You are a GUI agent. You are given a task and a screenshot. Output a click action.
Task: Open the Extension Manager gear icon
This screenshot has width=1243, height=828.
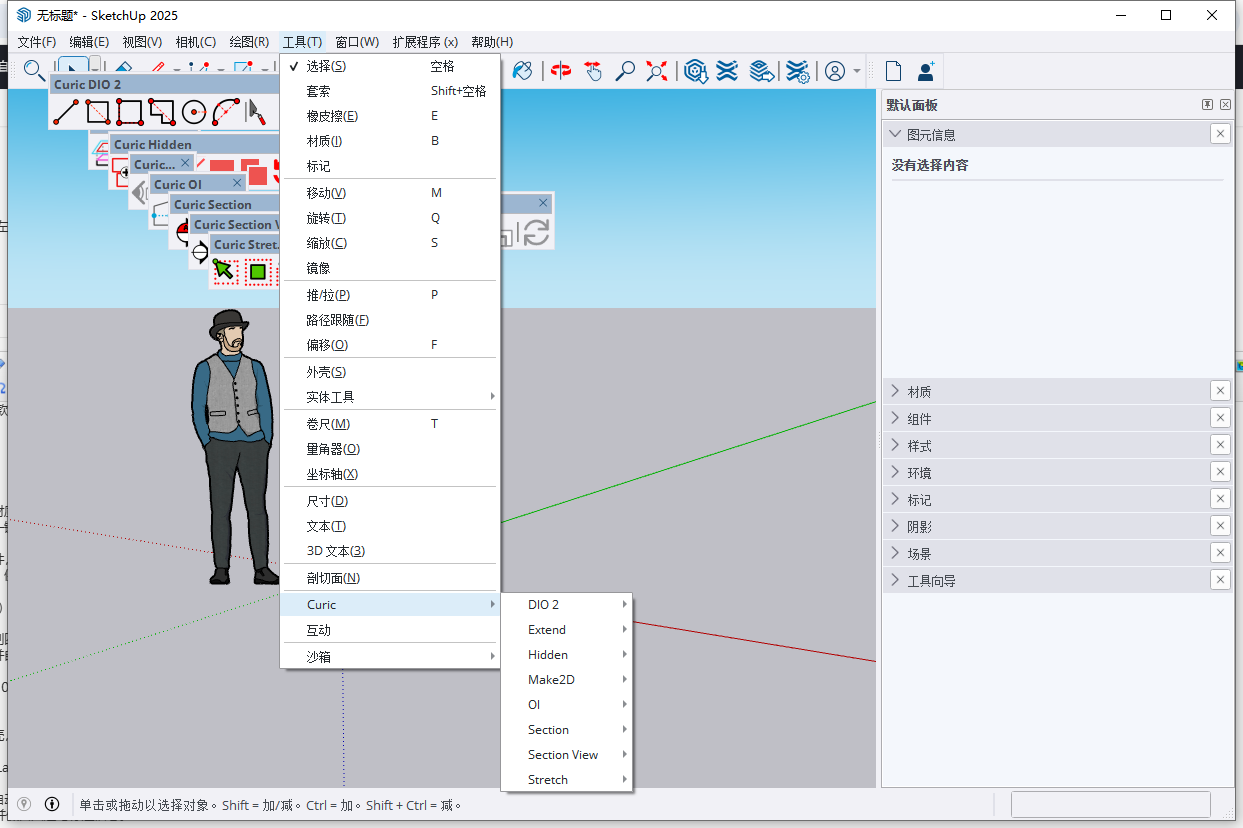click(797, 71)
